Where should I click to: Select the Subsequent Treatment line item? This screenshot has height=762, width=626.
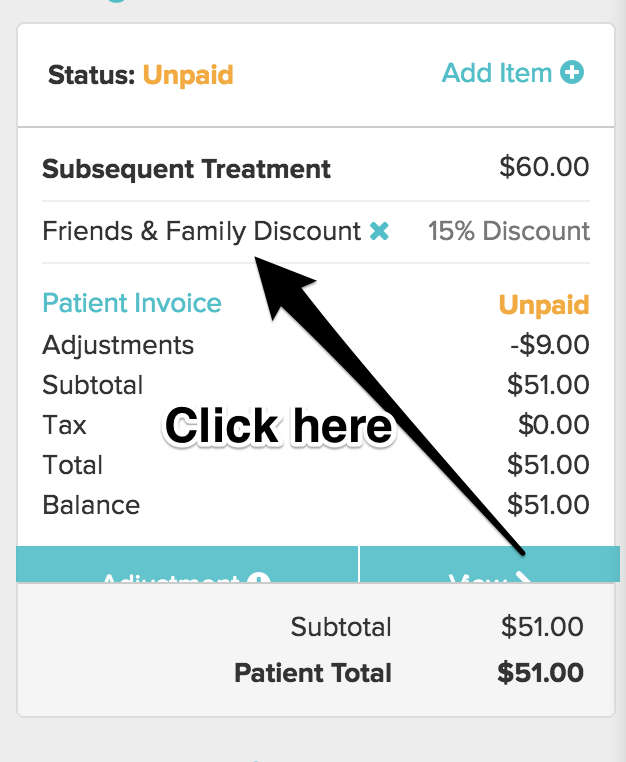[186, 168]
